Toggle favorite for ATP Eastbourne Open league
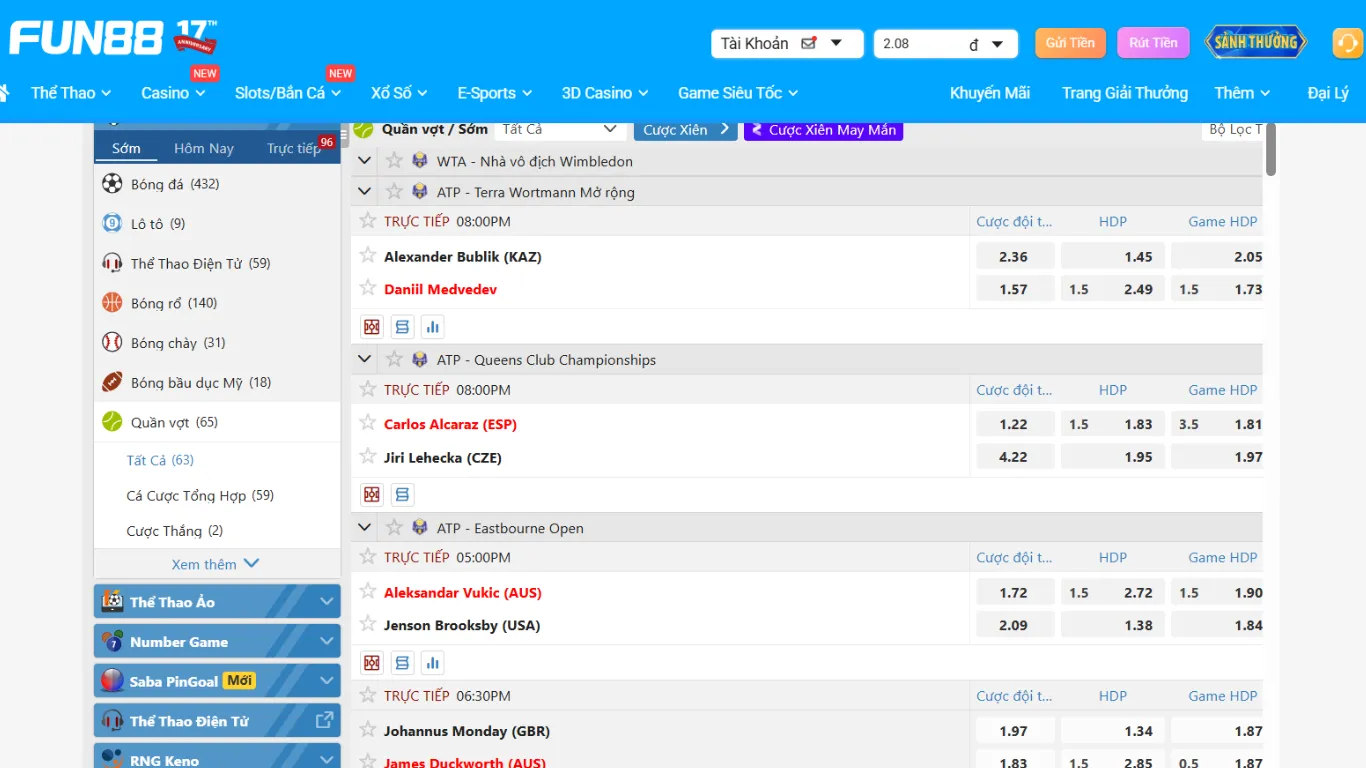1366x768 pixels. (x=394, y=528)
